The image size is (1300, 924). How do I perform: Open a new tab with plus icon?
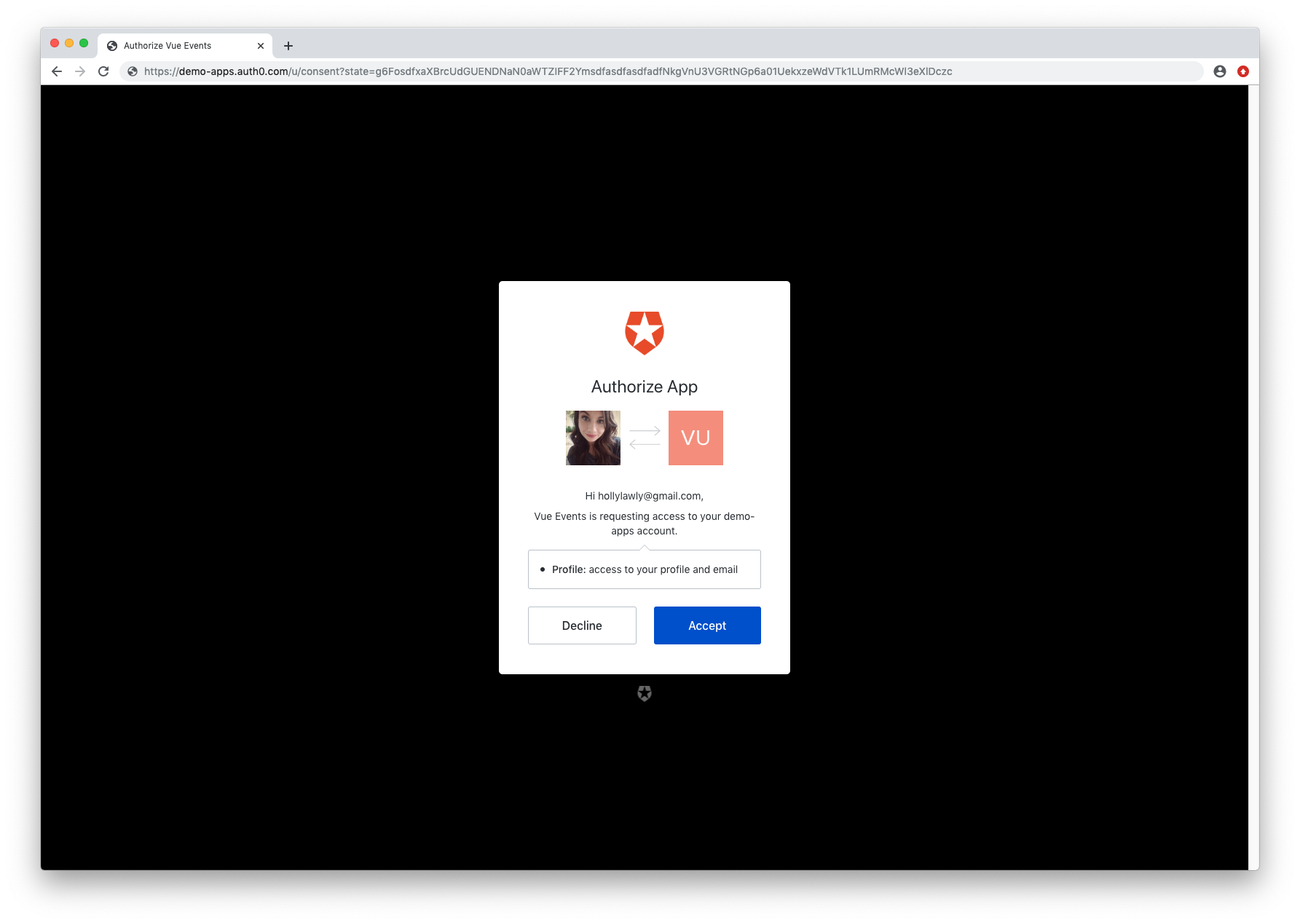coord(288,46)
